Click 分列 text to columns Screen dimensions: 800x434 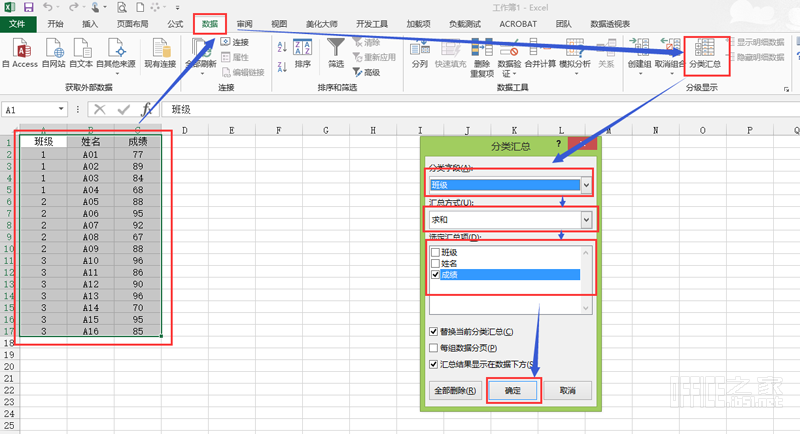[x=419, y=54]
